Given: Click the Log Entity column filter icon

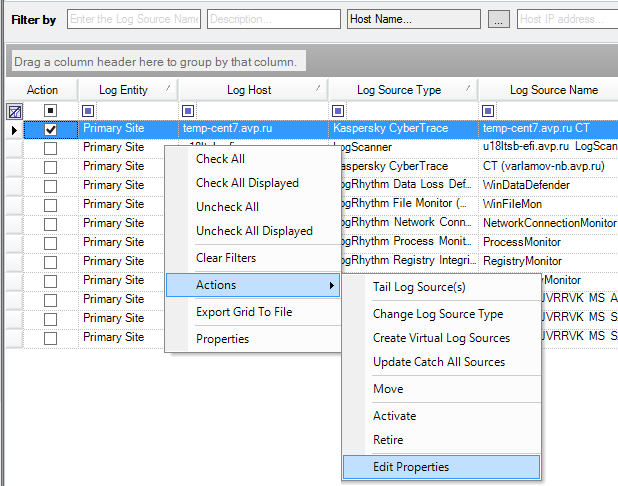Looking at the screenshot, I should click(88, 110).
